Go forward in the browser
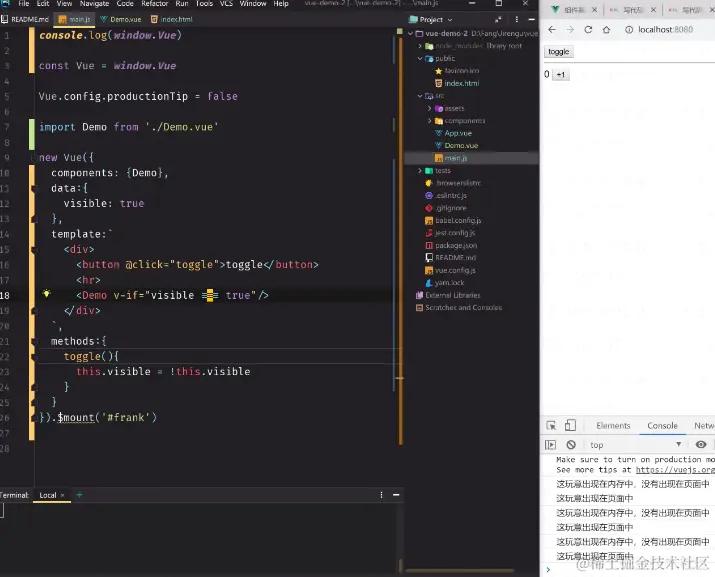This screenshot has height=577, width=715. tap(570, 30)
